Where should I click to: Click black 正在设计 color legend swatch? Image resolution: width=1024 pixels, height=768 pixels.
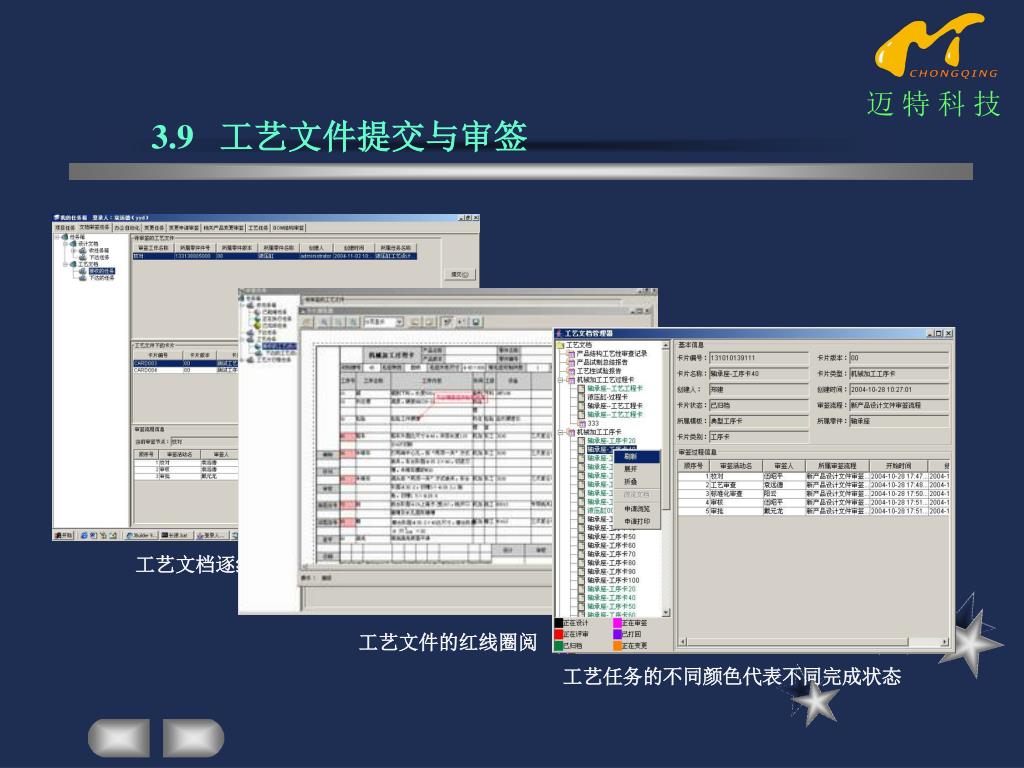(558, 624)
